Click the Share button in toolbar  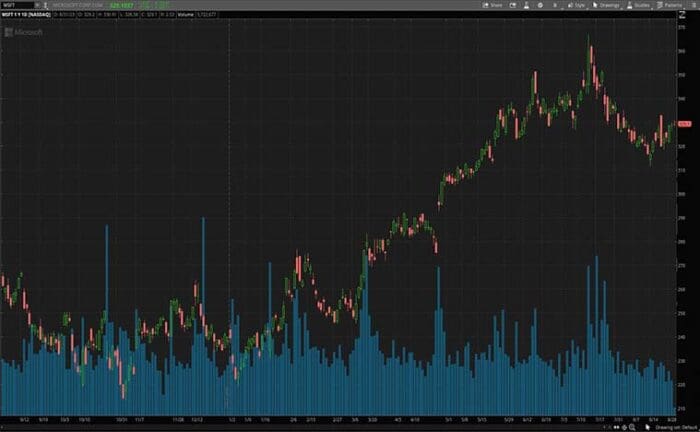coord(492,5)
